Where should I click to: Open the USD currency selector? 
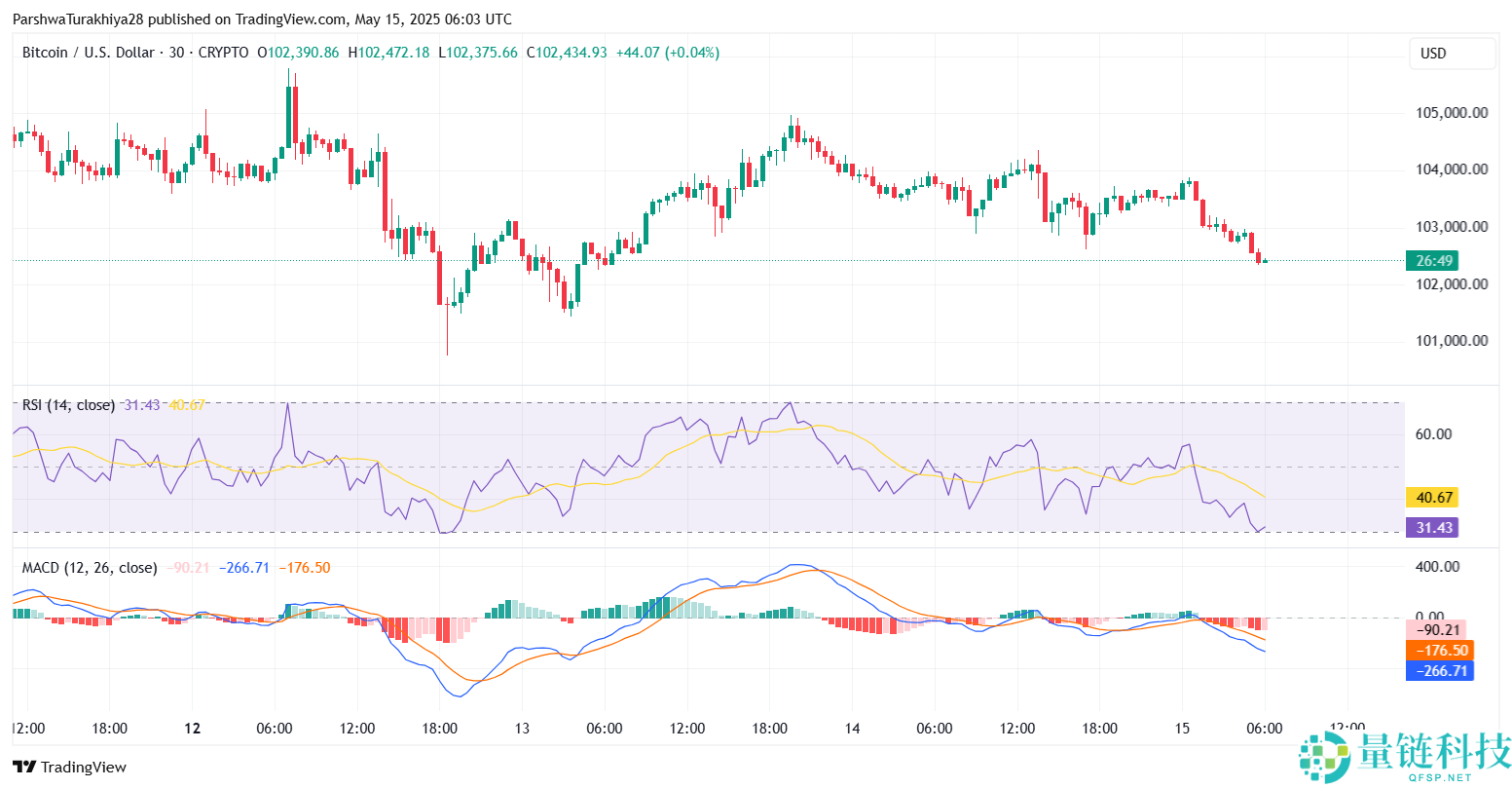1452,54
